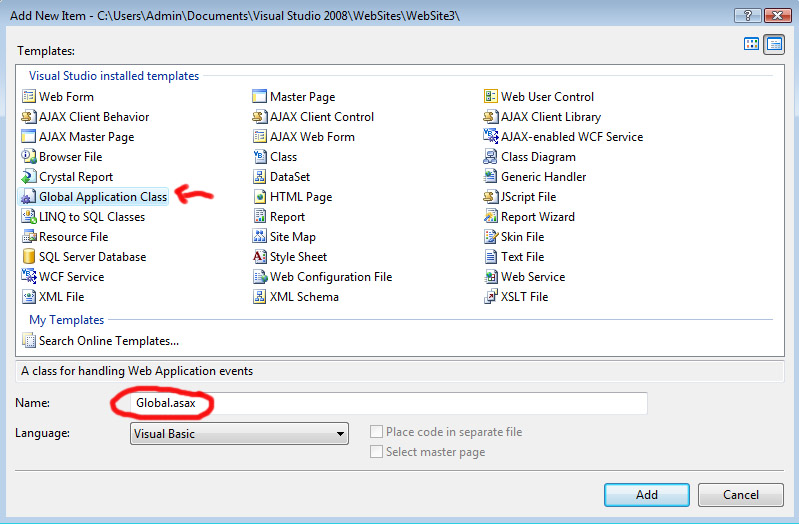799x524 pixels.
Task: Open the Language dropdown showing Visual Basic
Action: 239,434
